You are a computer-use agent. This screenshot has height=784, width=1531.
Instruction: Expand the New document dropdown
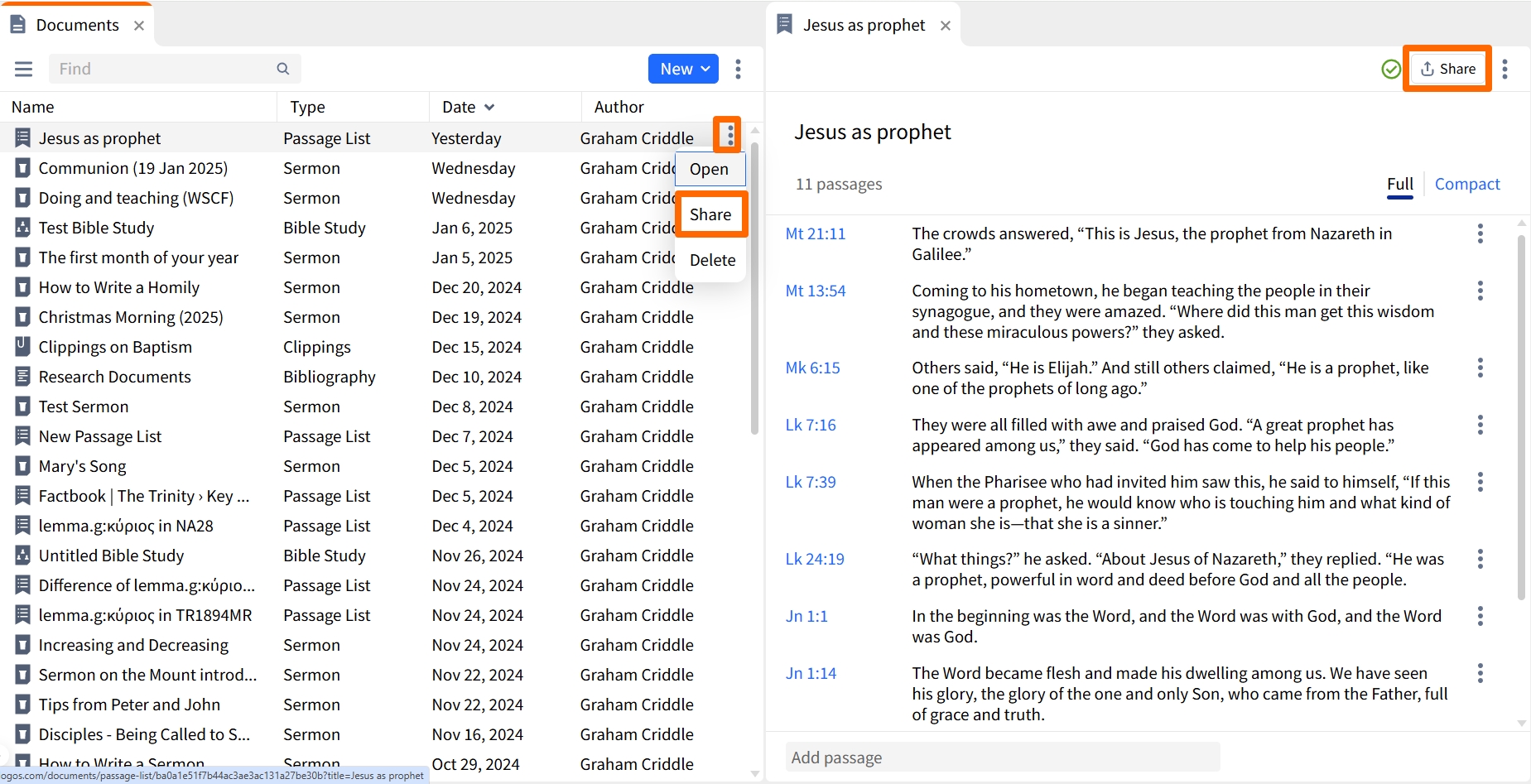[683, 69]
